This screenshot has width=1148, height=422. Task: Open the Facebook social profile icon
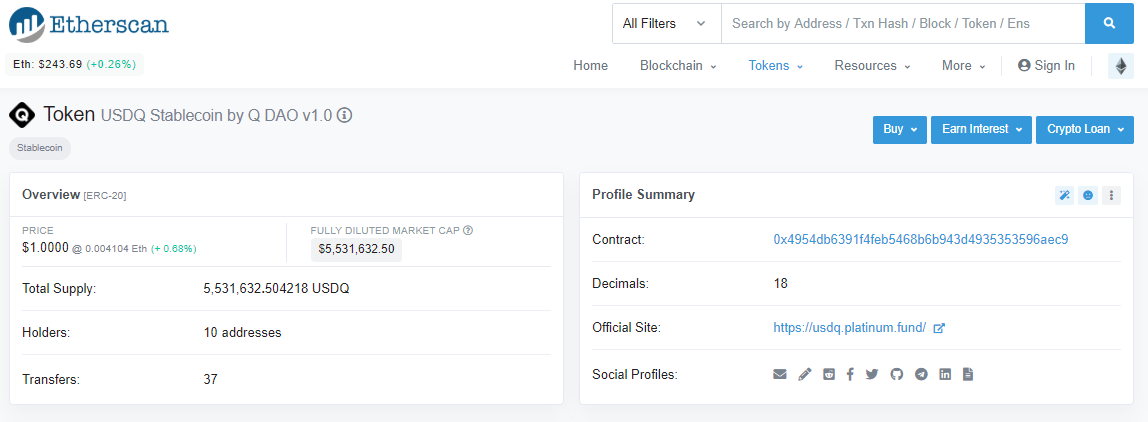(850, 374)
